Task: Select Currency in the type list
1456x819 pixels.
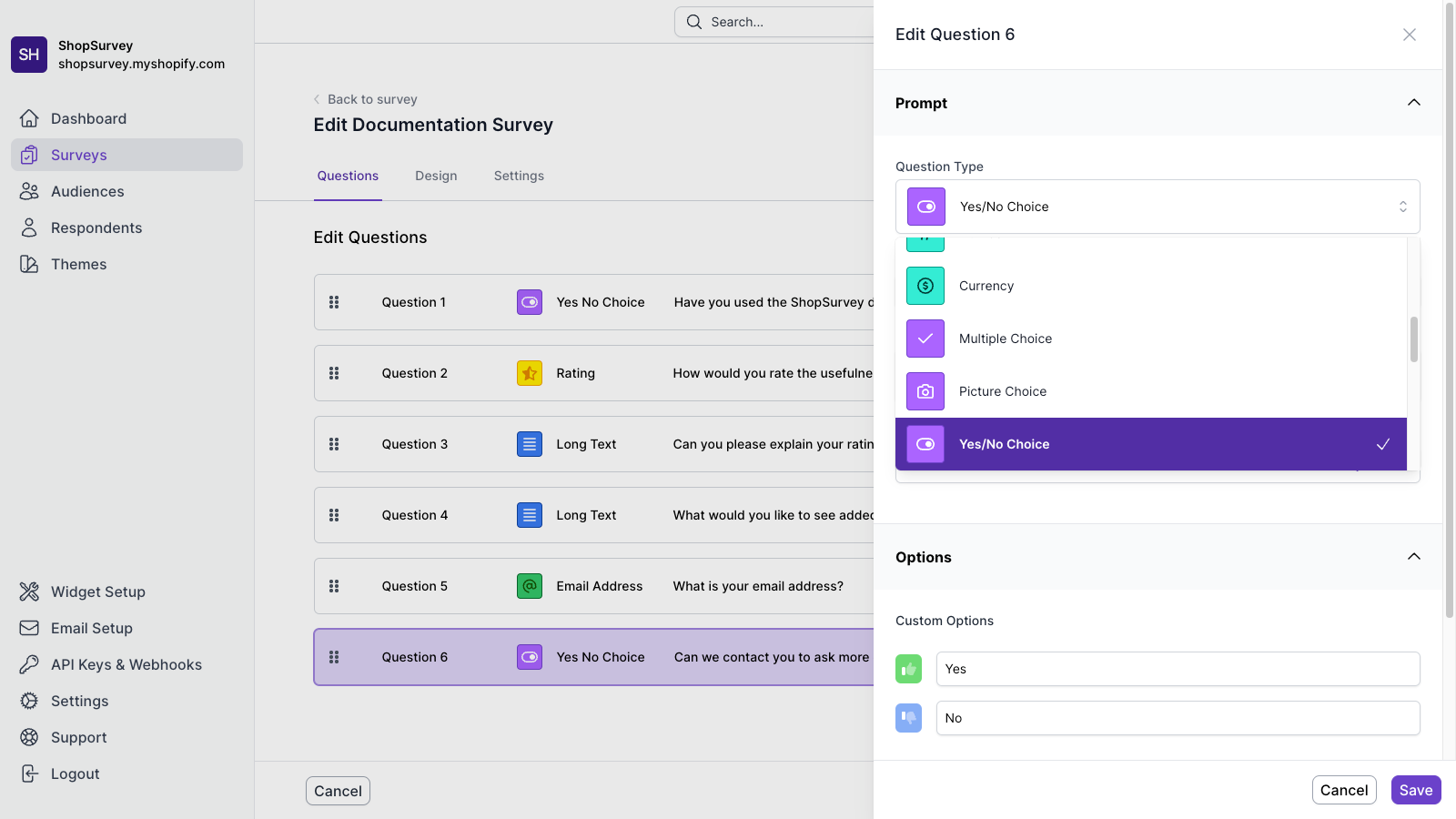Action: [x=1151, y=286]
